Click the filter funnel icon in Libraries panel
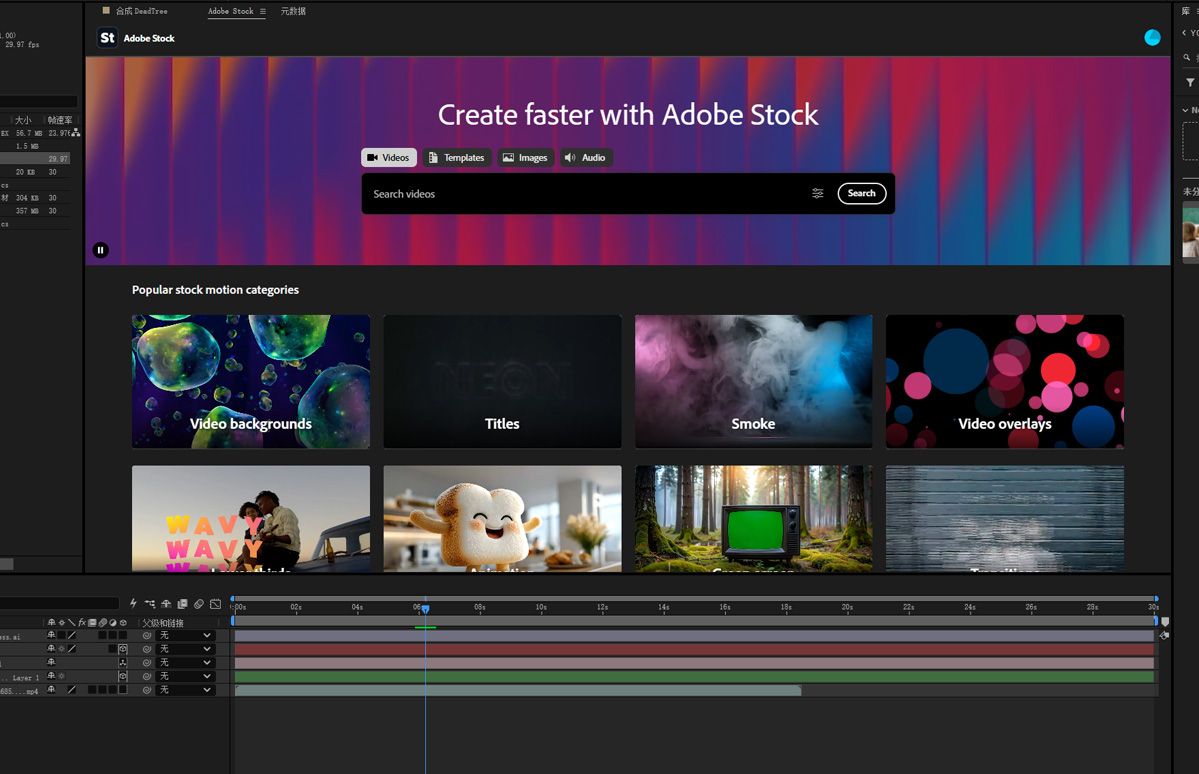The image size is (1199, 774). [x=1190, y=82]
